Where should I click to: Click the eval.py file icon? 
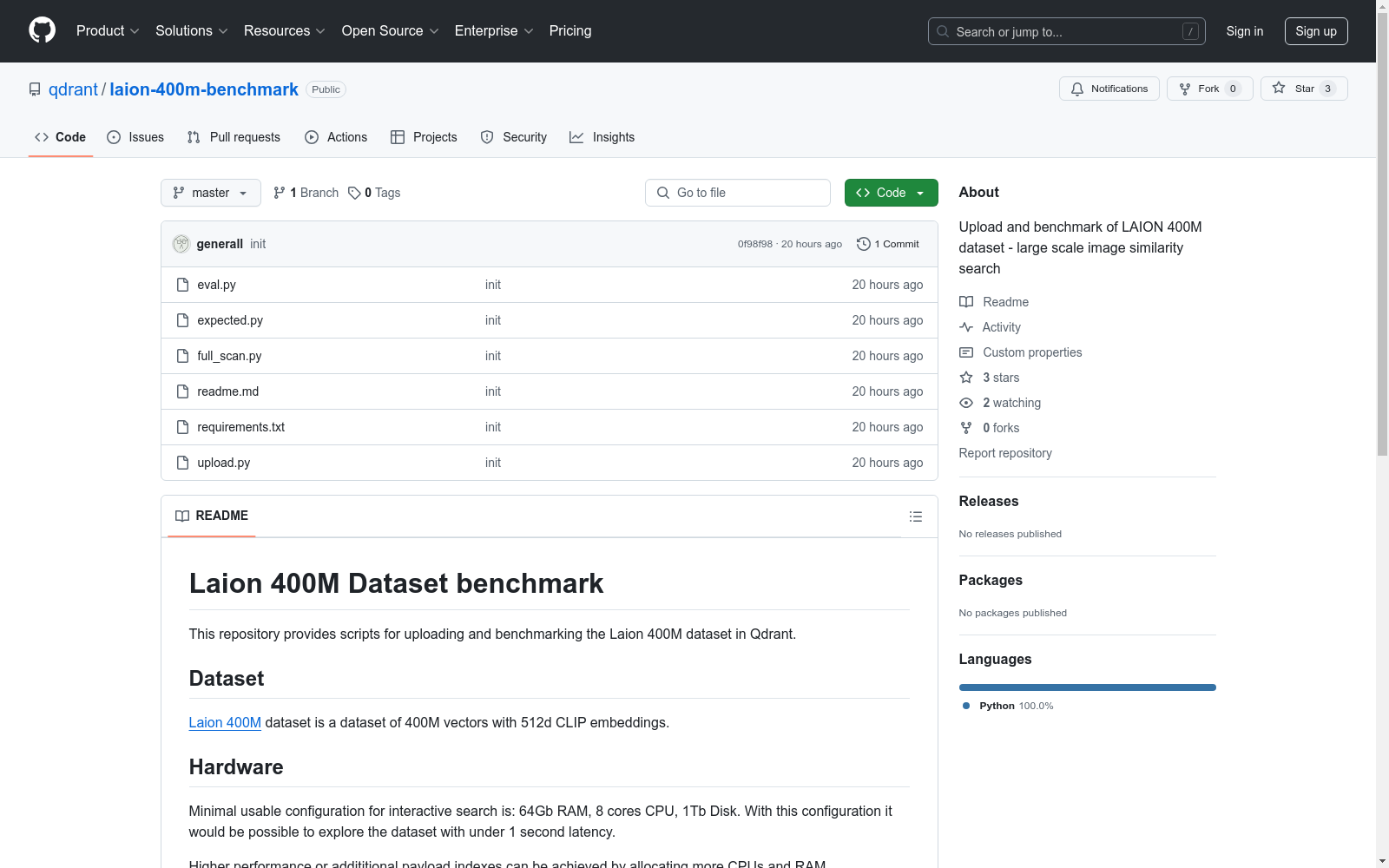click(x=182, y=285)
